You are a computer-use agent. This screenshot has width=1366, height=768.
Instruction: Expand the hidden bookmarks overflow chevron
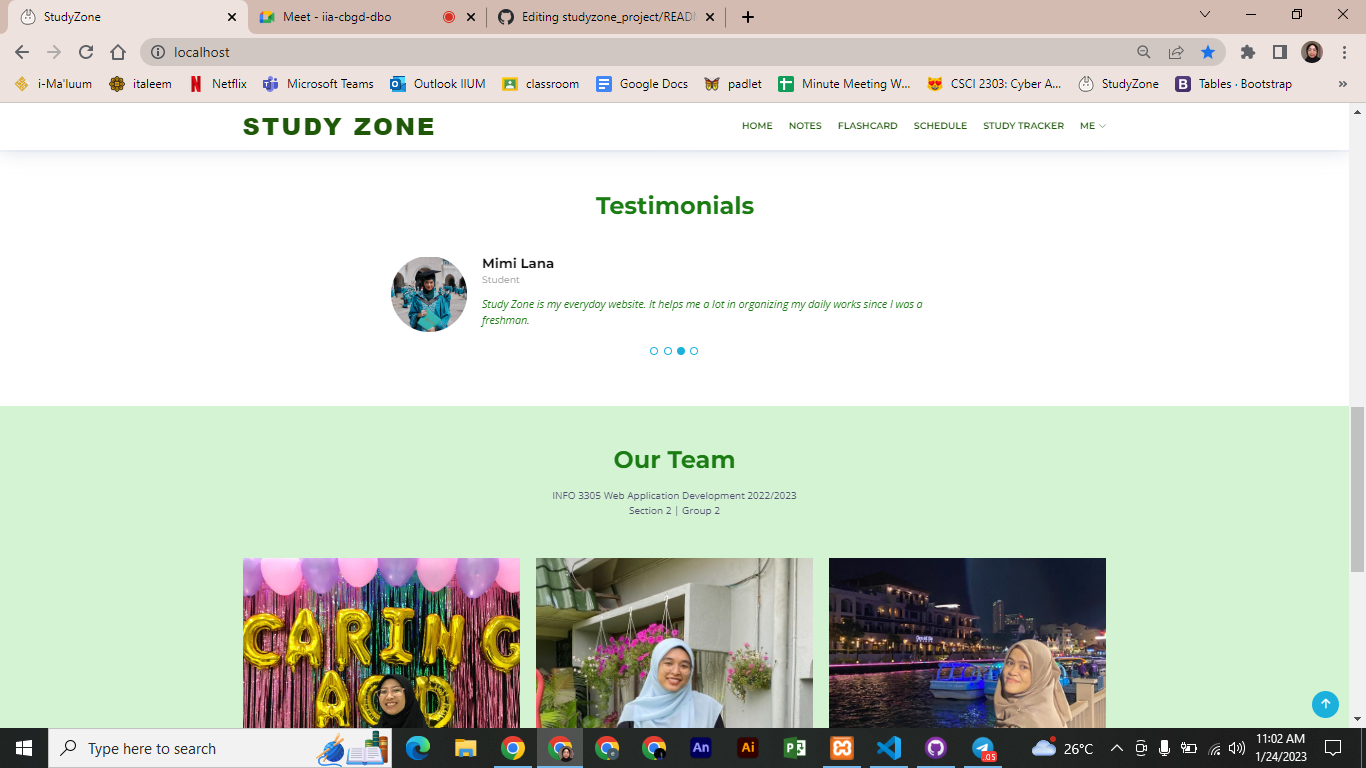pyautogui.click(x=1342, y=84)
